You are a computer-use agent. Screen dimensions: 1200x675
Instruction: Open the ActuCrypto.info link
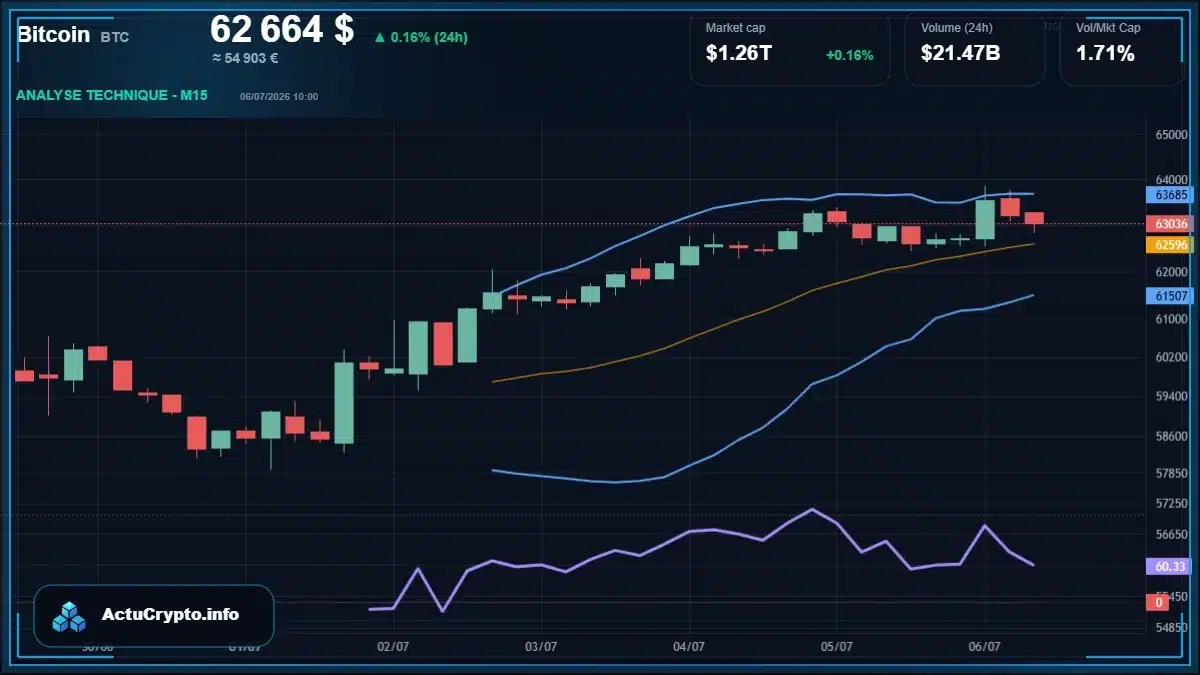(171, 615)
